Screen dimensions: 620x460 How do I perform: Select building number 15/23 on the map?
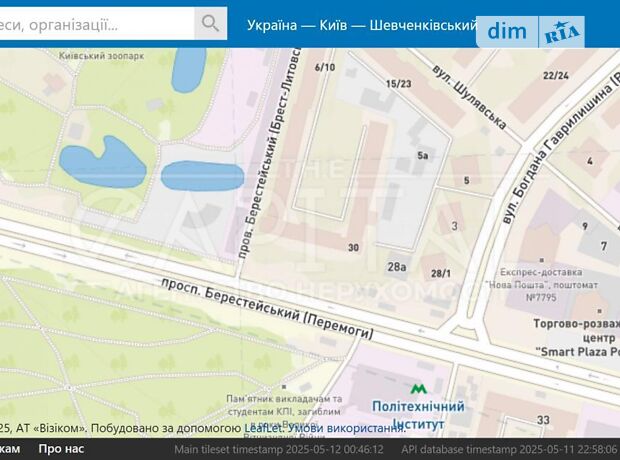tap(399, 84)
